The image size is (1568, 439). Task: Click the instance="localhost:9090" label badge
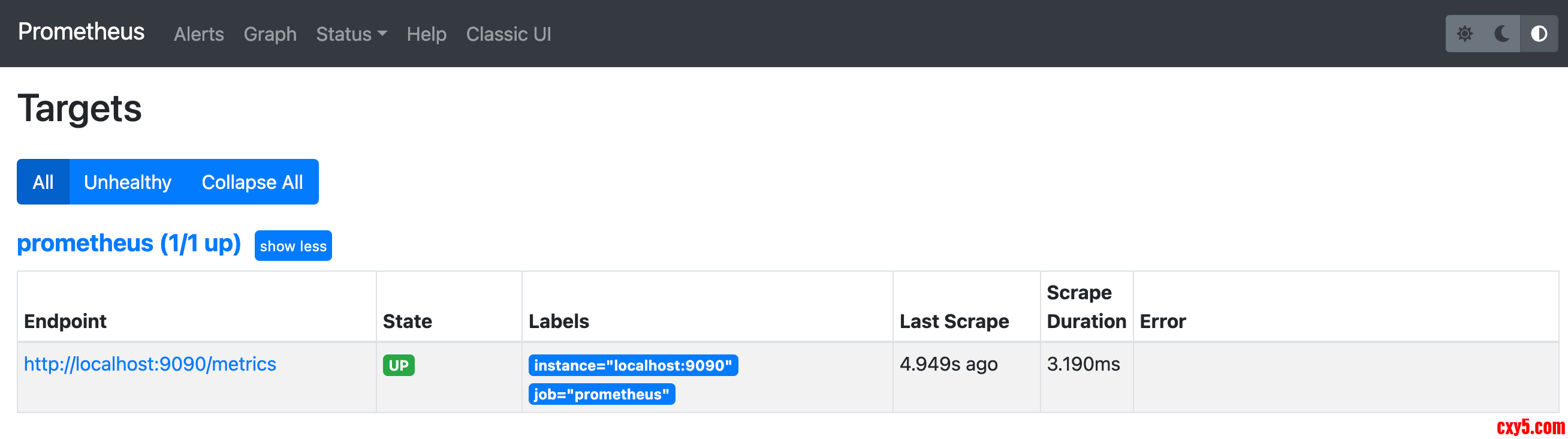[632, 365]
